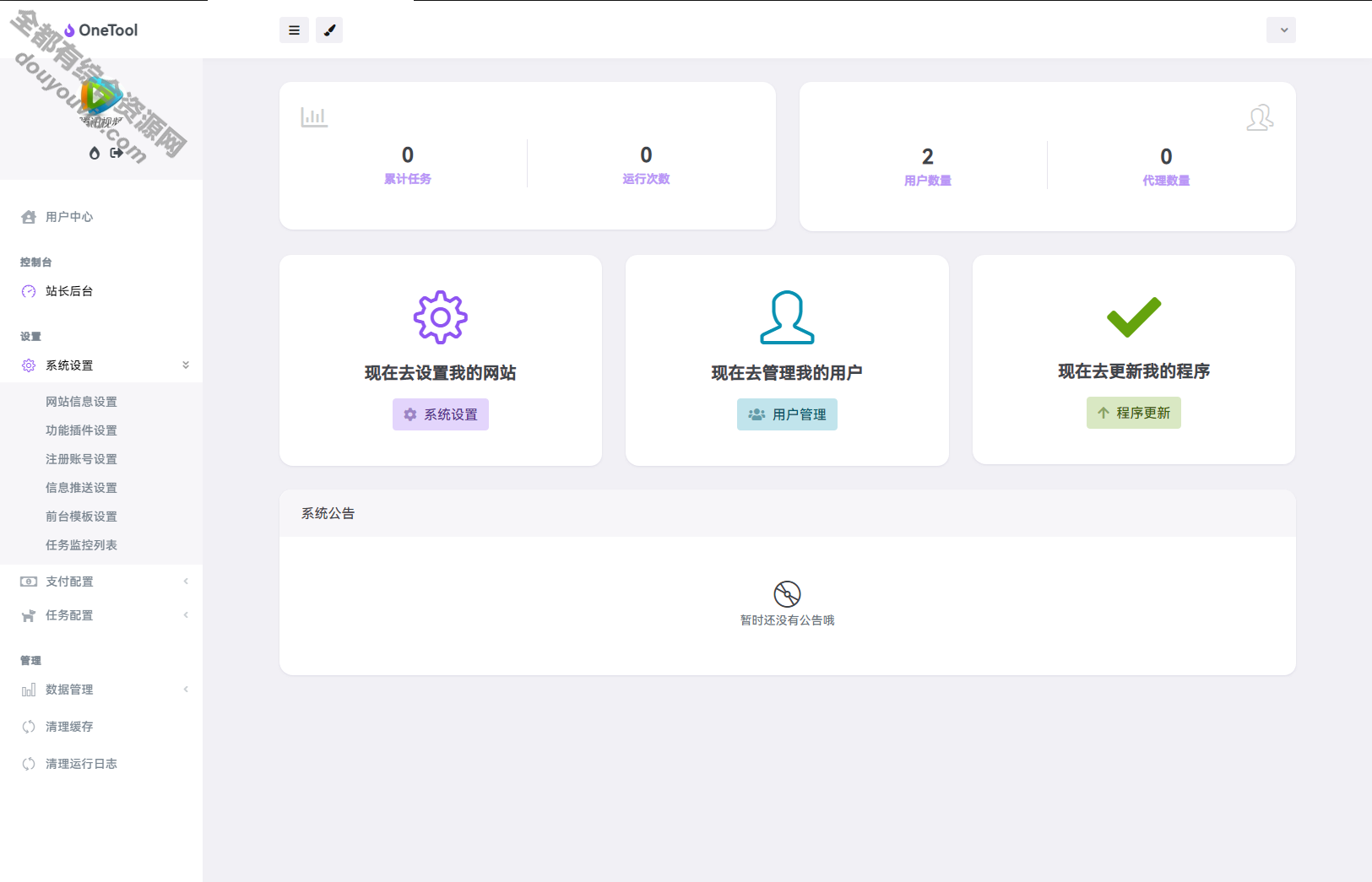The image size is (1372, 882).
Task: Open 网站信息设置 submenu item
Action: click(x=81, y=402)
